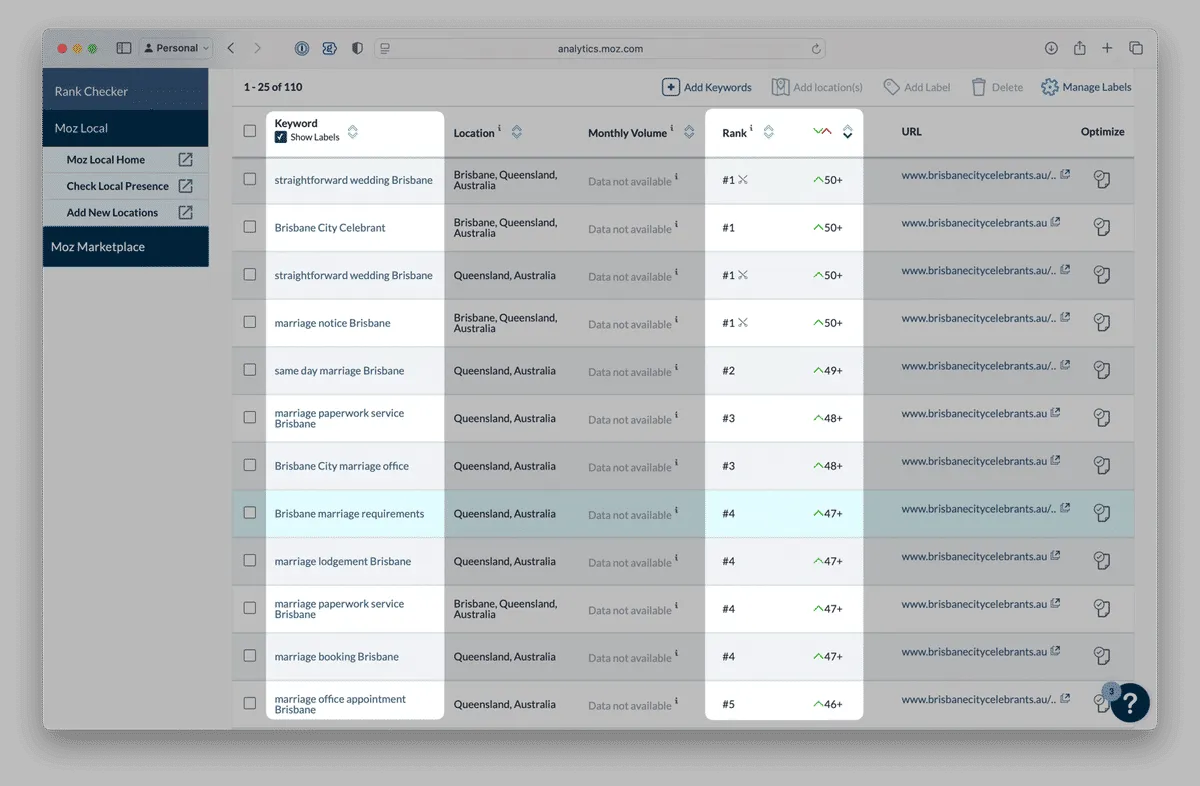Optimize icon for marriage booking Brisbane row

pos(1102,656)
